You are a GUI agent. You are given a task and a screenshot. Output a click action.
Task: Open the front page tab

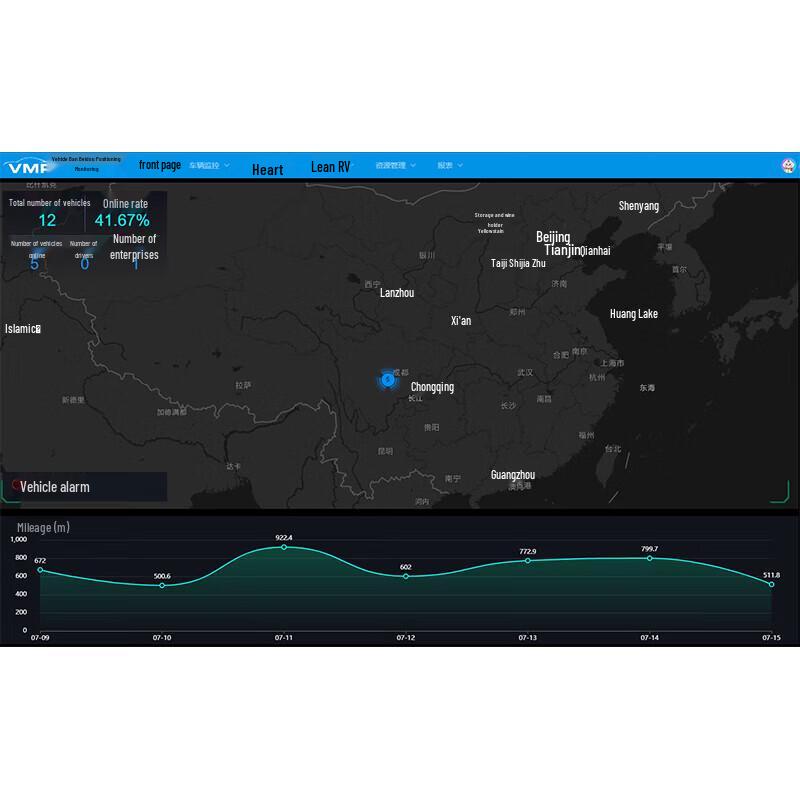point(160,165)
